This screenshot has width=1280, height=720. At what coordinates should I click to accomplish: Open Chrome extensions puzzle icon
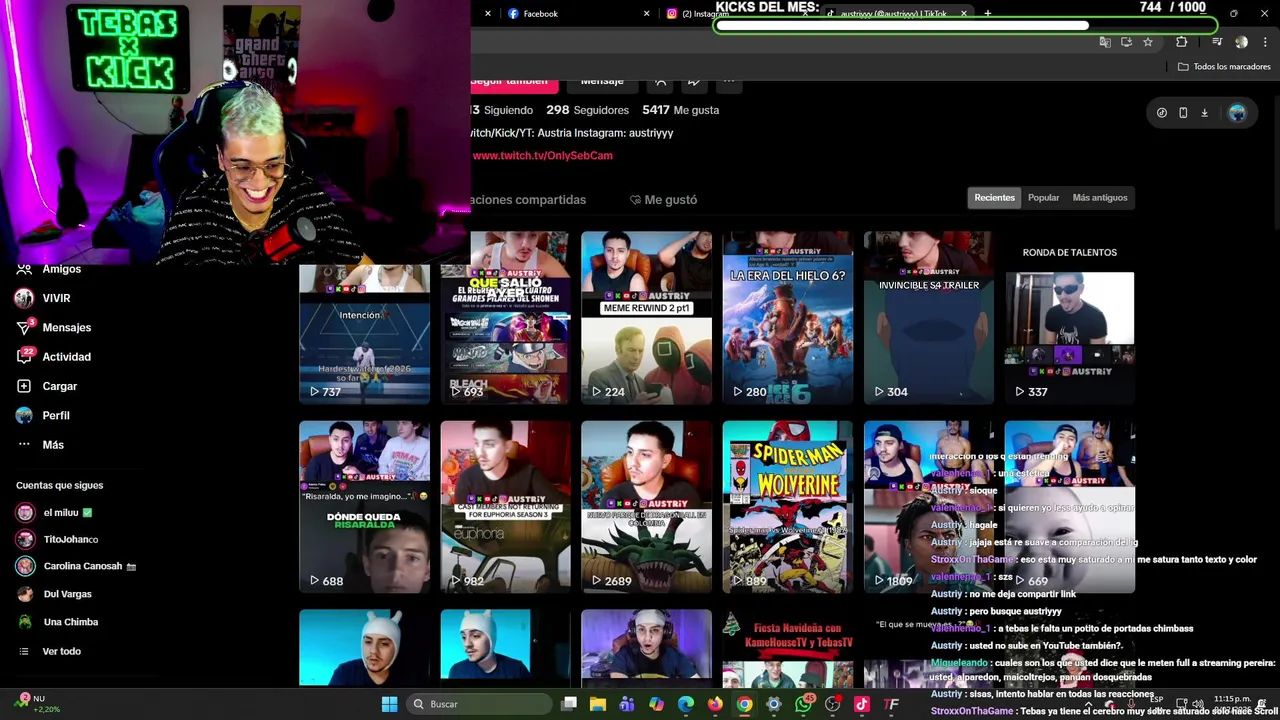pyautogui.click(x=1181, y=42)
